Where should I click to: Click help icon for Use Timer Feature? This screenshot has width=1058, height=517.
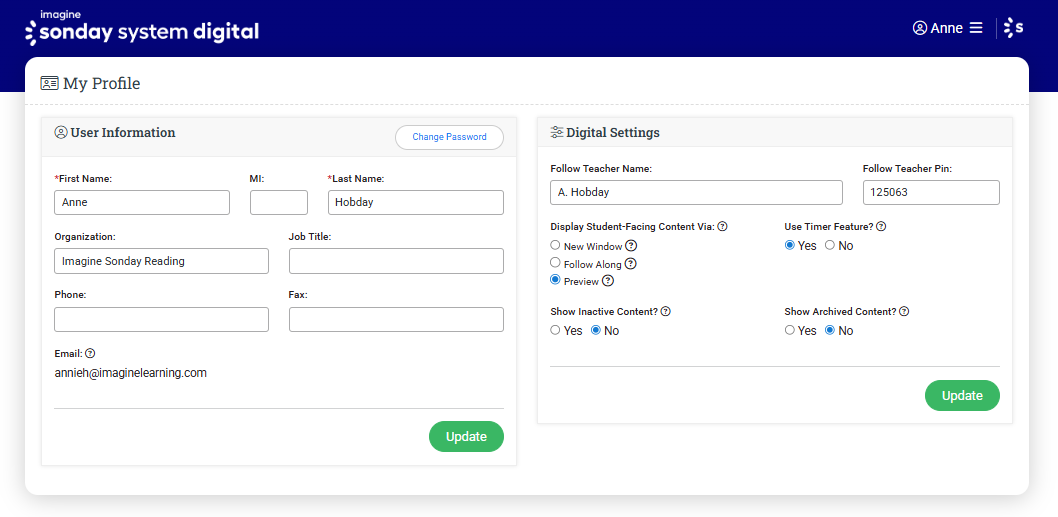tap(881, 227)
